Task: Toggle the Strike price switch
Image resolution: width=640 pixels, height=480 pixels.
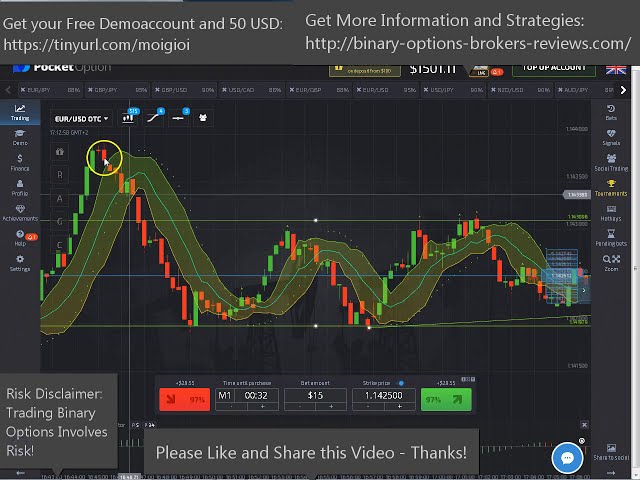Action: [x=401, y=383]
